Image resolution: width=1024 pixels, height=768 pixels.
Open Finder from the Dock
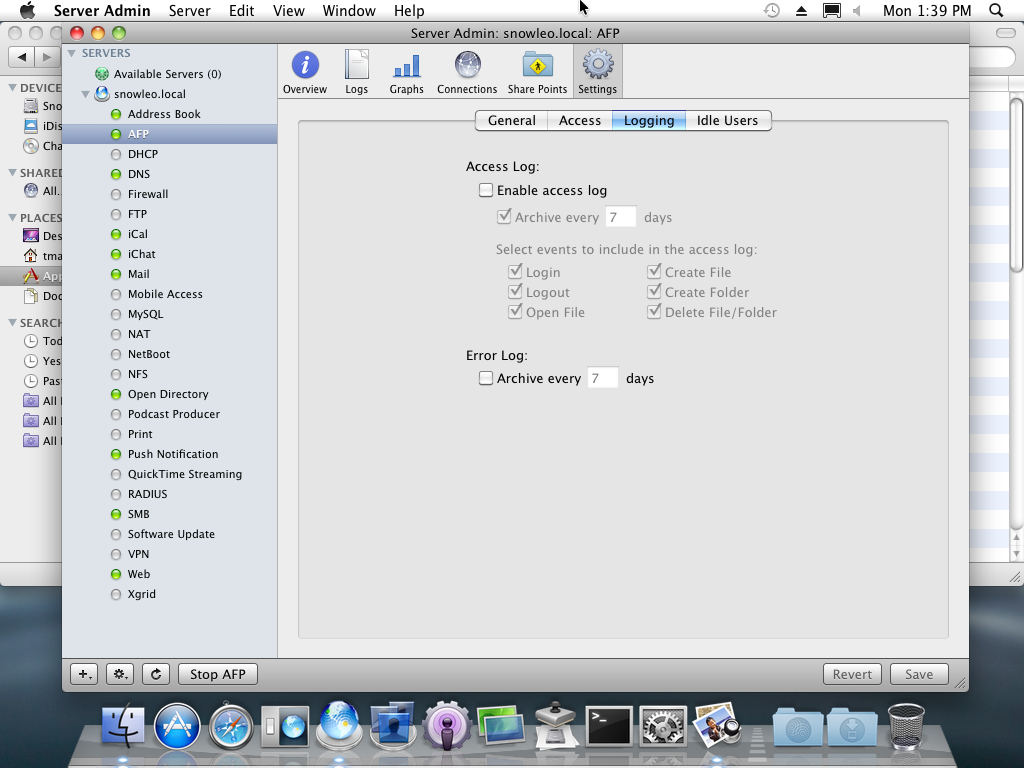123,725
